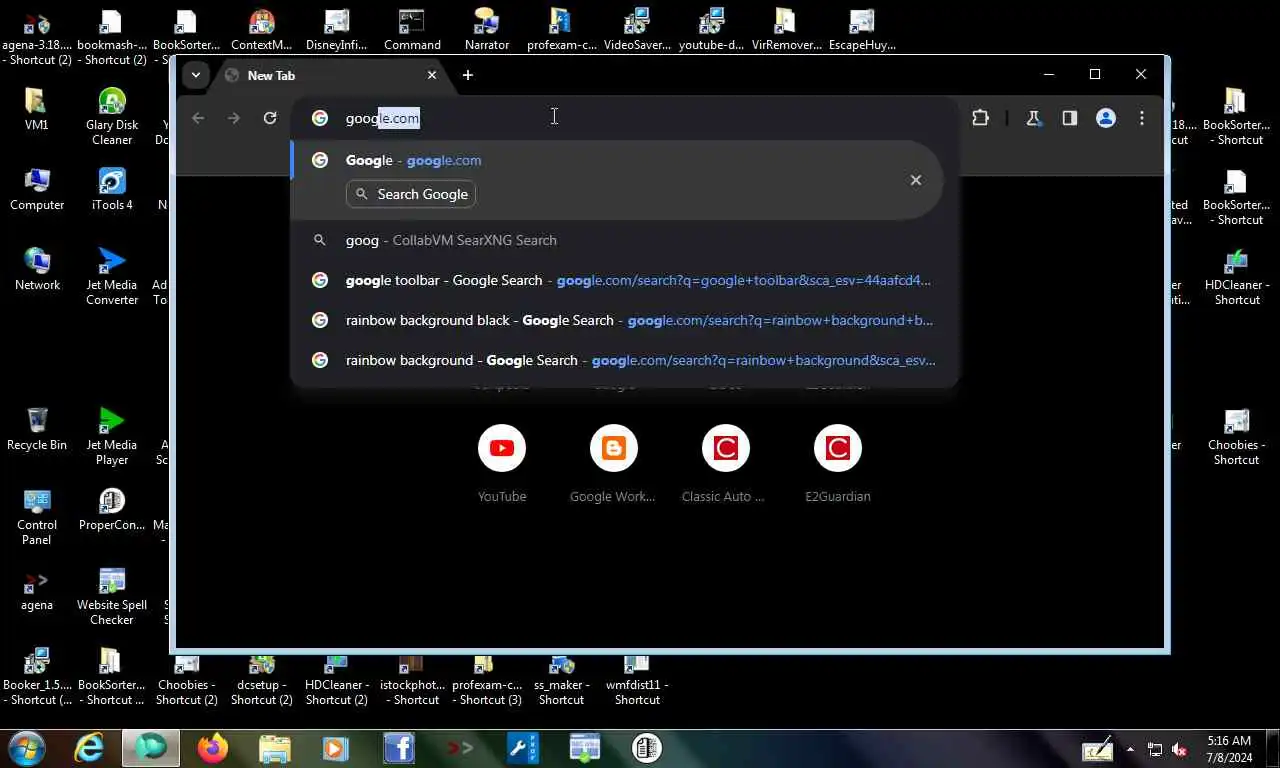The width and height of the screenshot is (1280, 768).
Task: Open the tablet input panel pen icon
Action: (x=1097, y=749)
